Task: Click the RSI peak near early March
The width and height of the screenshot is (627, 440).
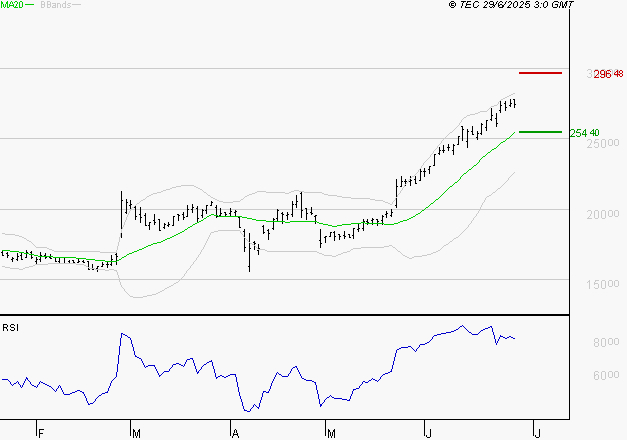Action: click(x=124, y=334)
